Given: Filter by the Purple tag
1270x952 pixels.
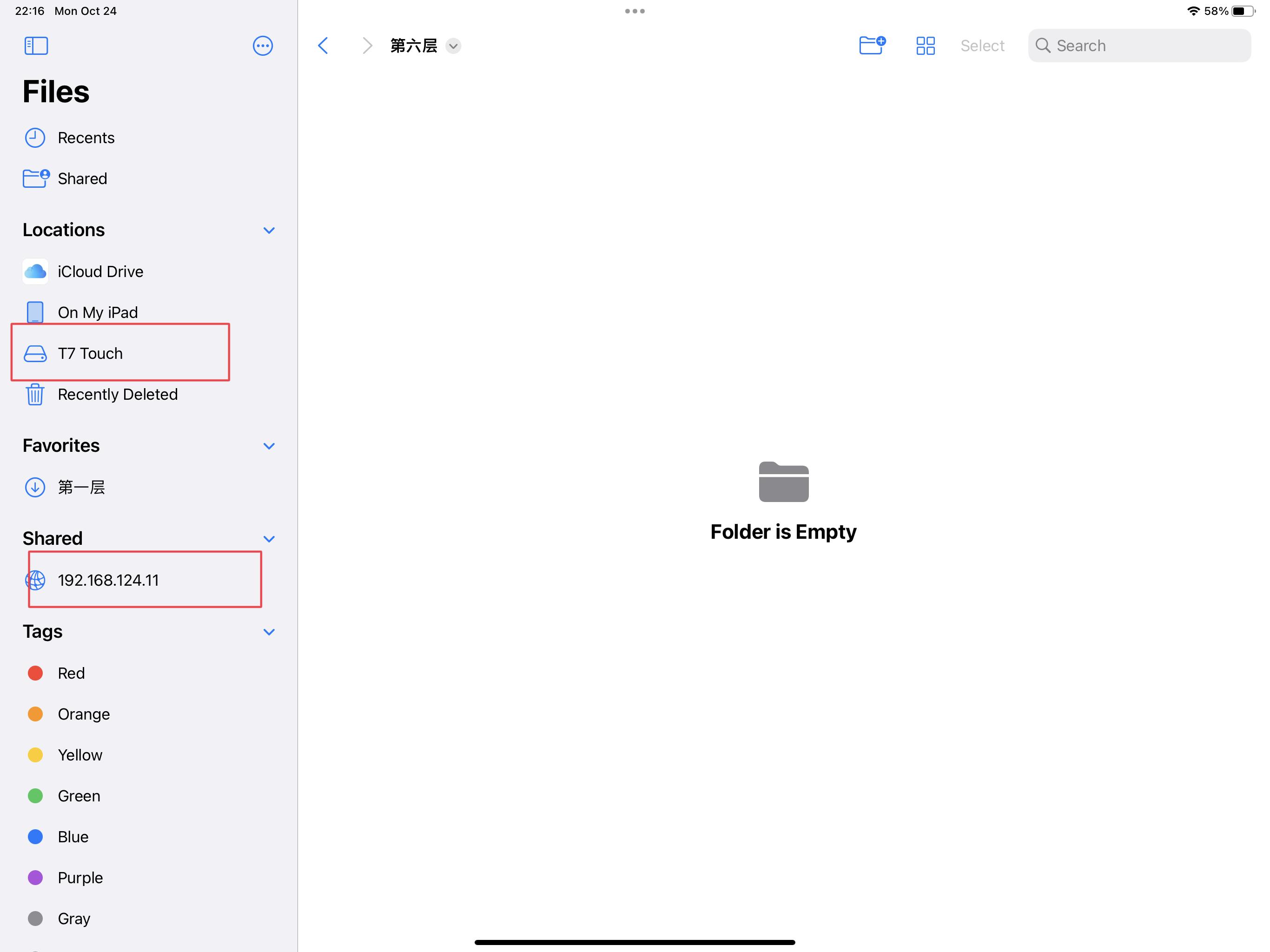Looking at the screenshot, I should tap(80, 877).
